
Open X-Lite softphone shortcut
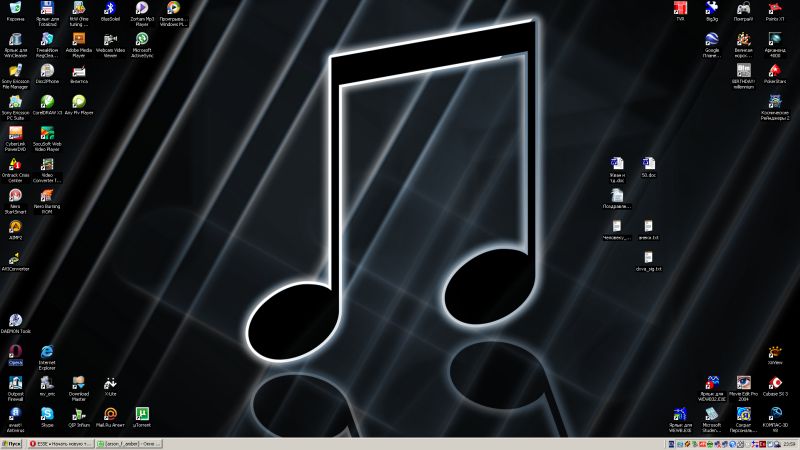[110, 386]
